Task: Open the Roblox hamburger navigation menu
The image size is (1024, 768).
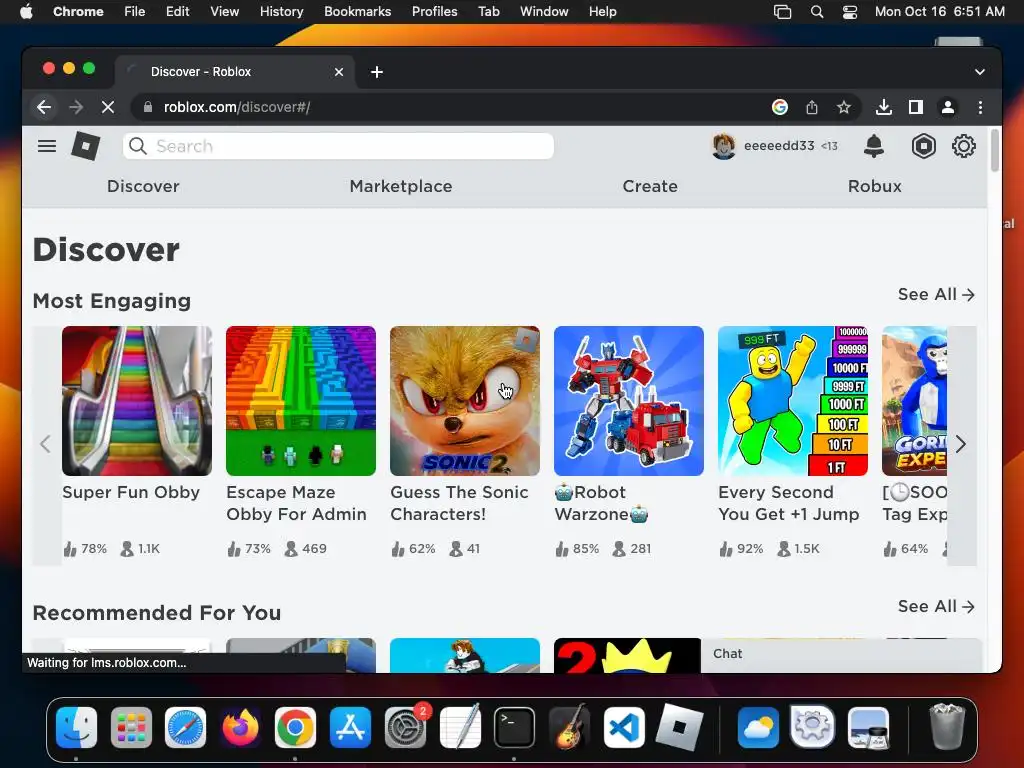Action: click(x=46, y=146)
